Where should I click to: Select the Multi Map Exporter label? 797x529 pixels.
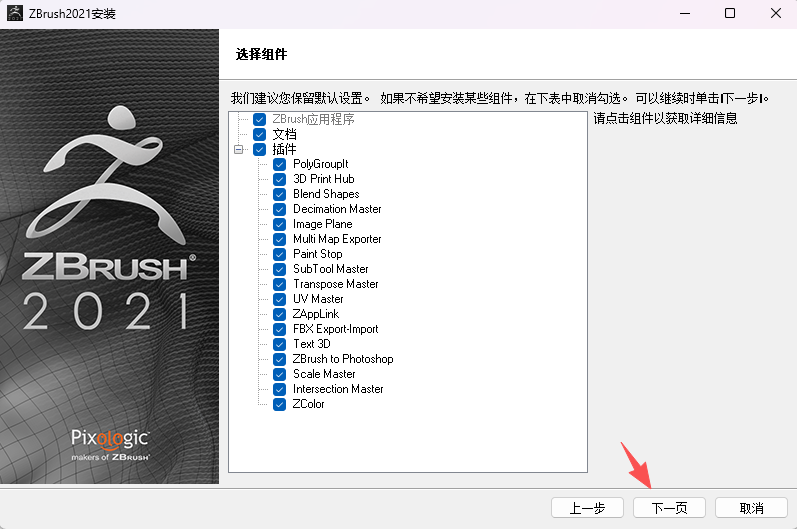[337, 239]
